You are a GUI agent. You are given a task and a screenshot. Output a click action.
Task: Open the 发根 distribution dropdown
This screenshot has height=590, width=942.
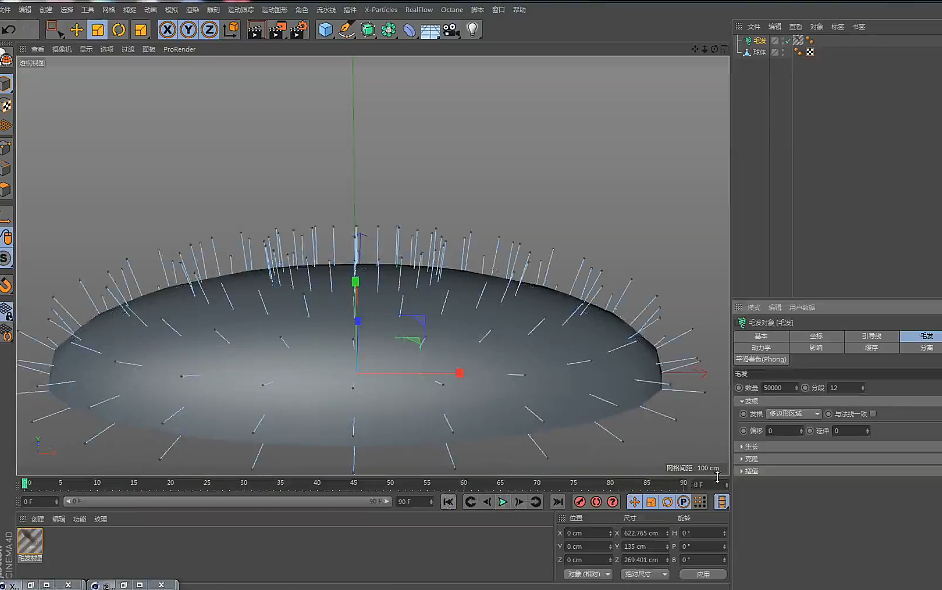794,413
